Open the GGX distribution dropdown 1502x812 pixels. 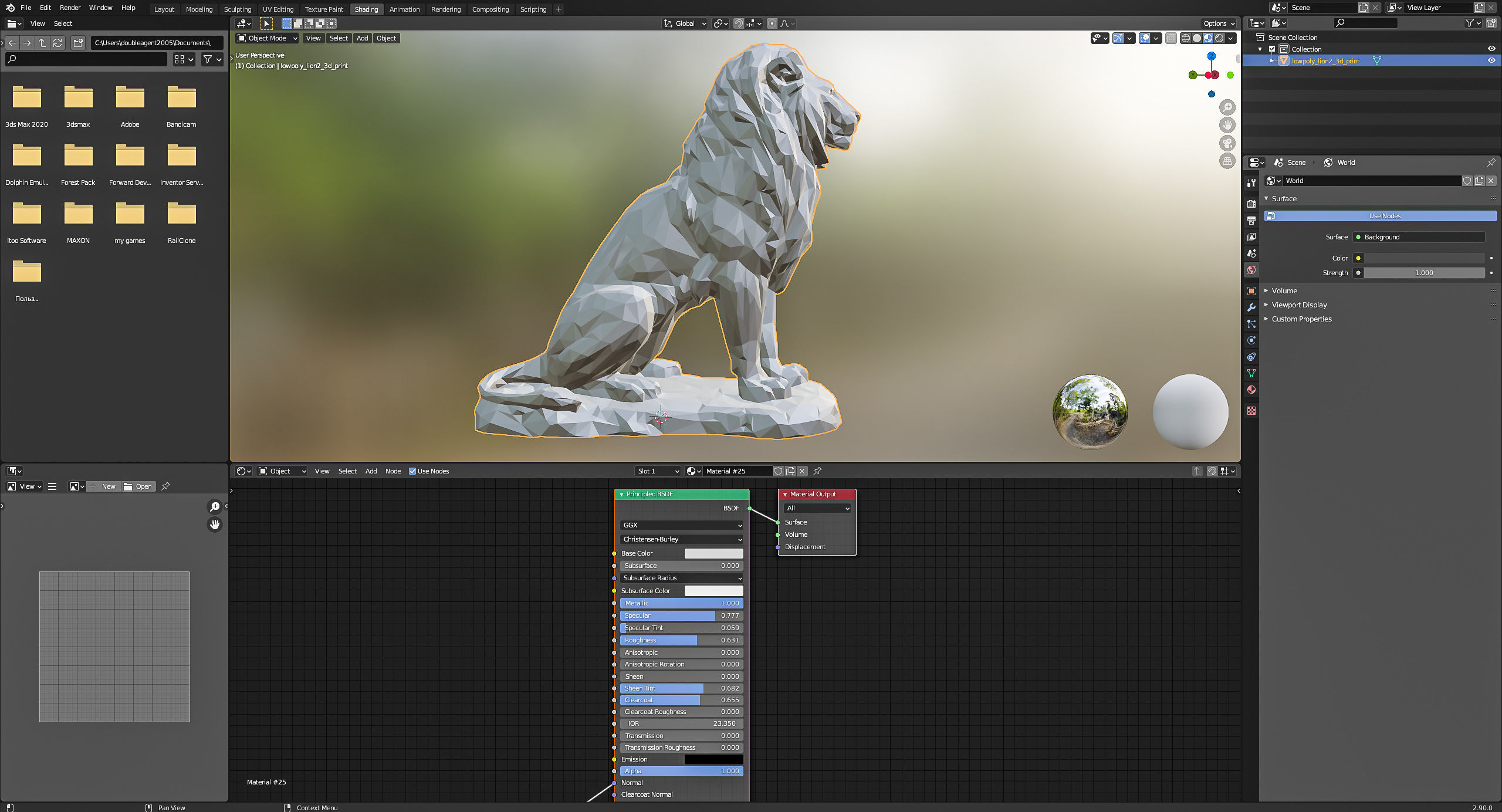[x=681, y=525]
